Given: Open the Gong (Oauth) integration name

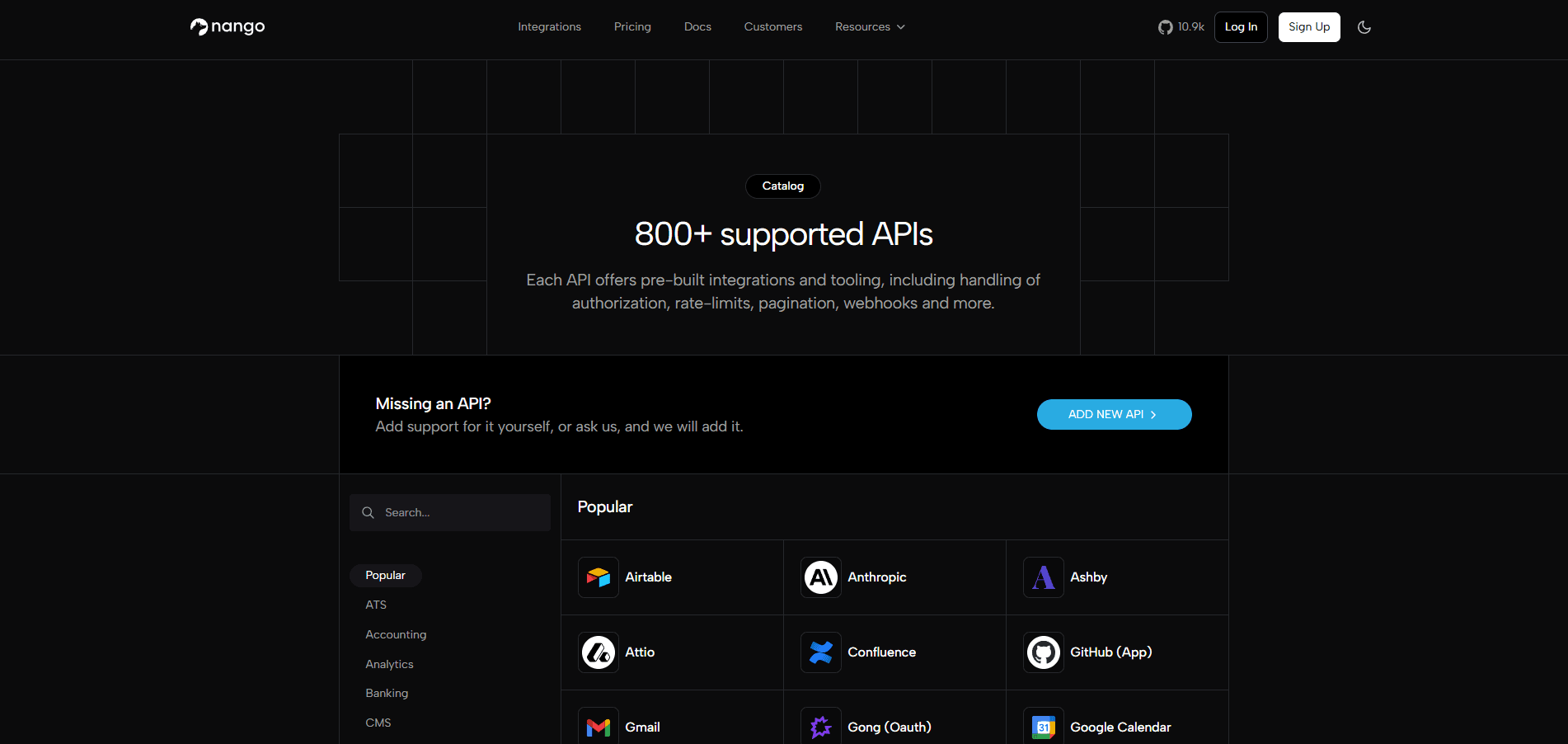Looking at the screenshot, I should [x=889, y=728].
